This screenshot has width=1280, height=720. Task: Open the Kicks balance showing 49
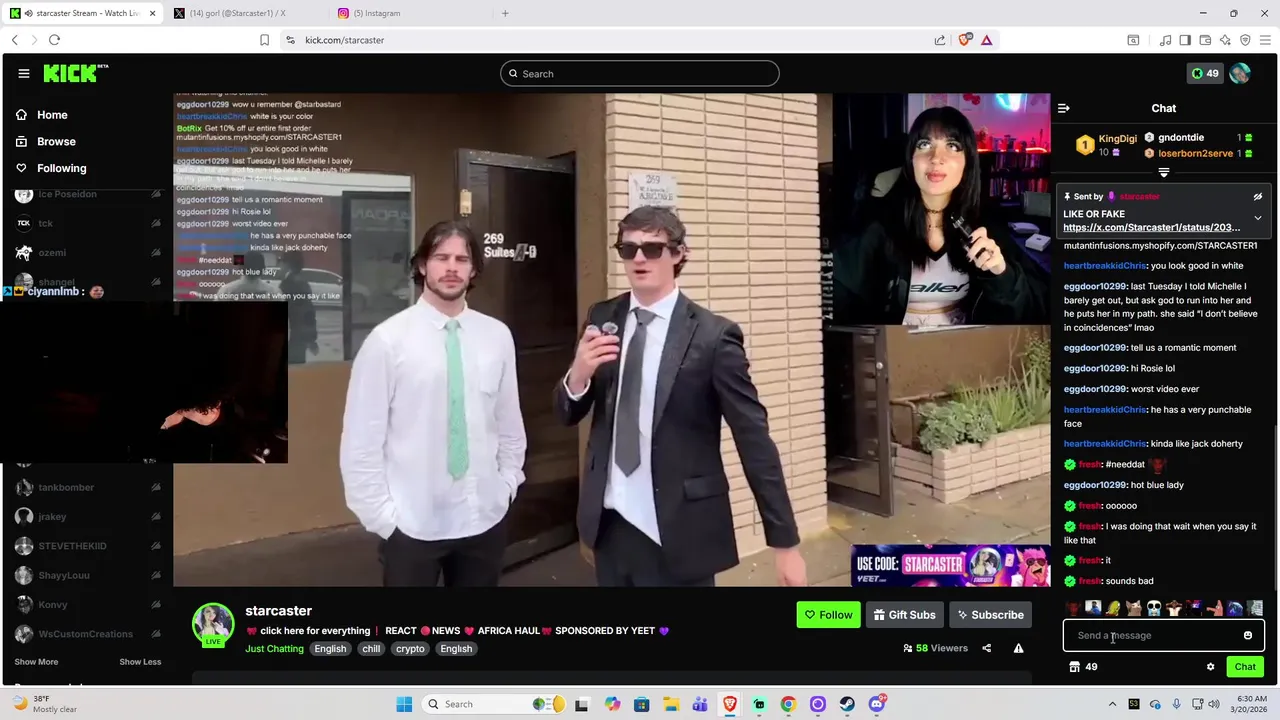click(x=1205, y=73)
